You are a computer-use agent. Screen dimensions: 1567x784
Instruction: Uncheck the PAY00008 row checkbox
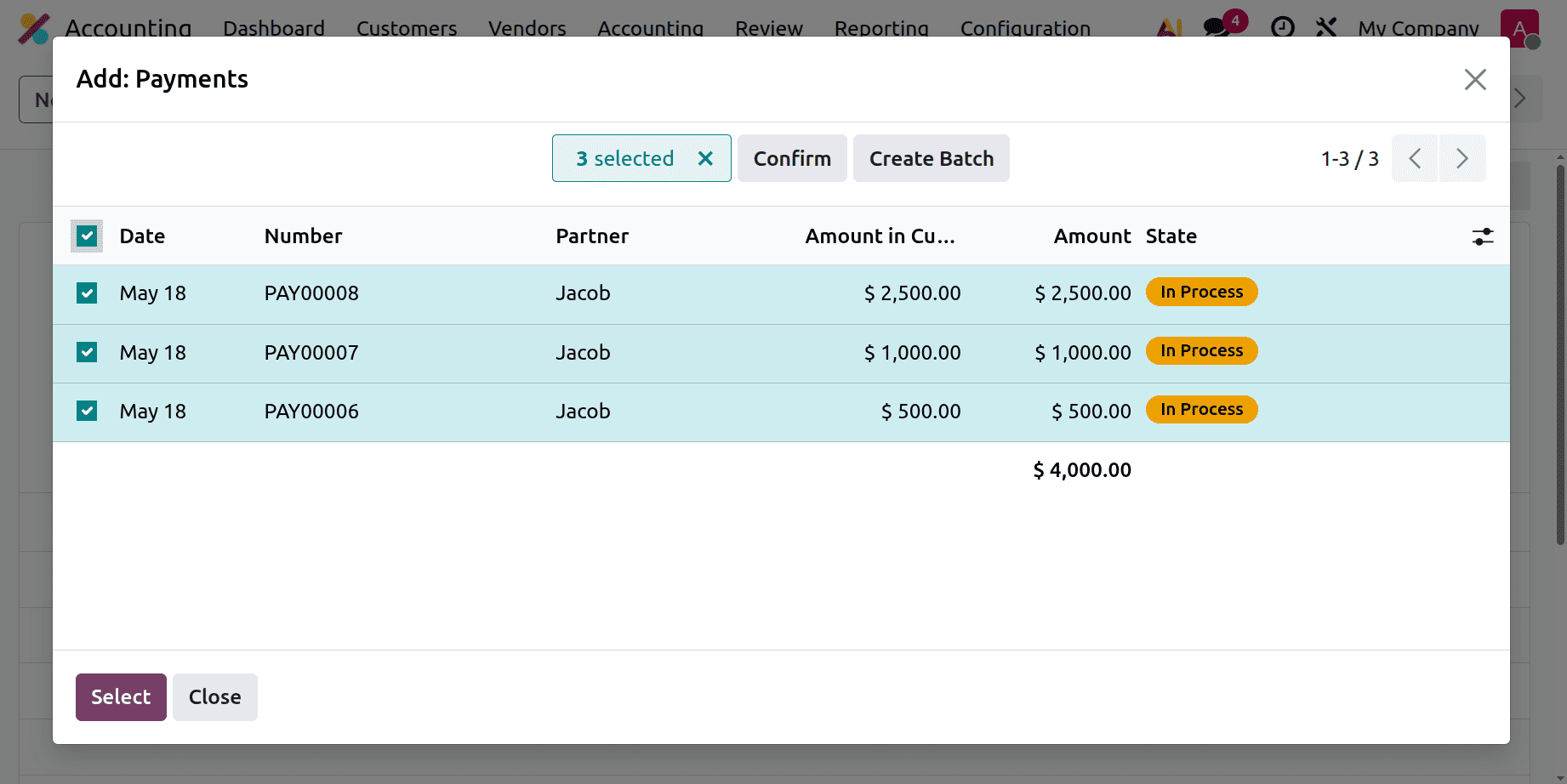[87, 293]
